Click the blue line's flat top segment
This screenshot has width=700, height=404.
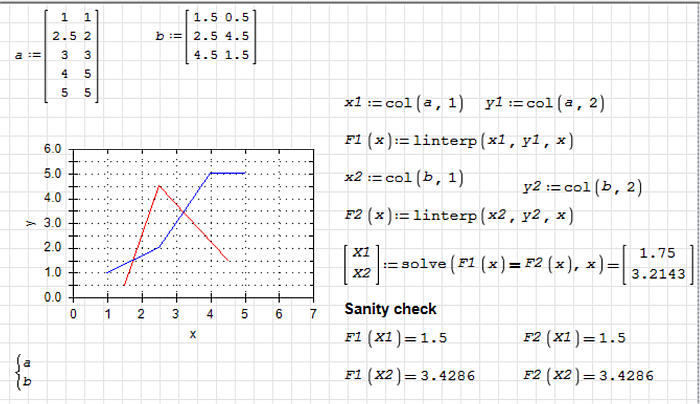point(227,173)
